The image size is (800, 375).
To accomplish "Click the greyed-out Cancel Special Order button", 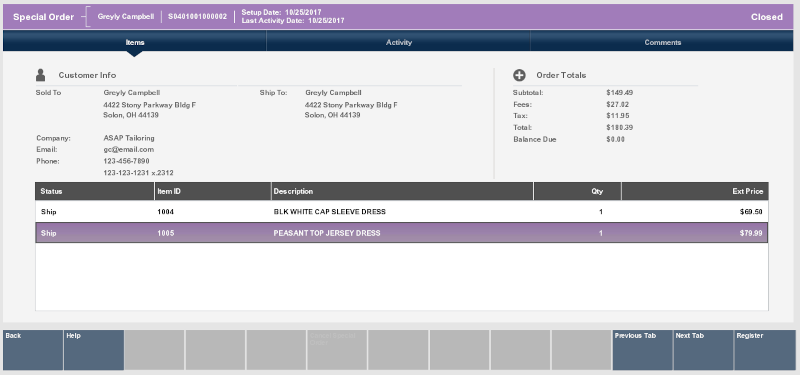I will pyautogui.click(x=337, y=350).
